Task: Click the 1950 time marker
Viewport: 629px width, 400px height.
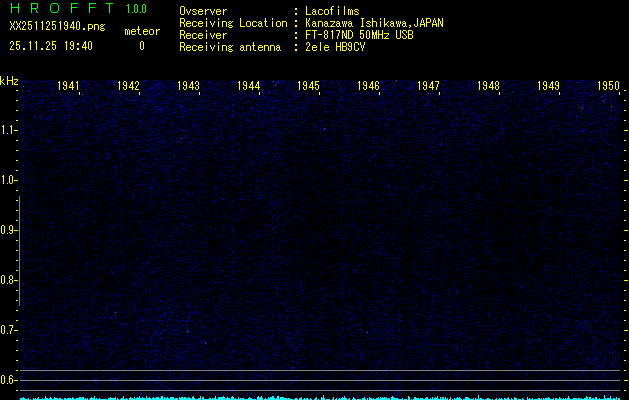Action: coord(608,86)
